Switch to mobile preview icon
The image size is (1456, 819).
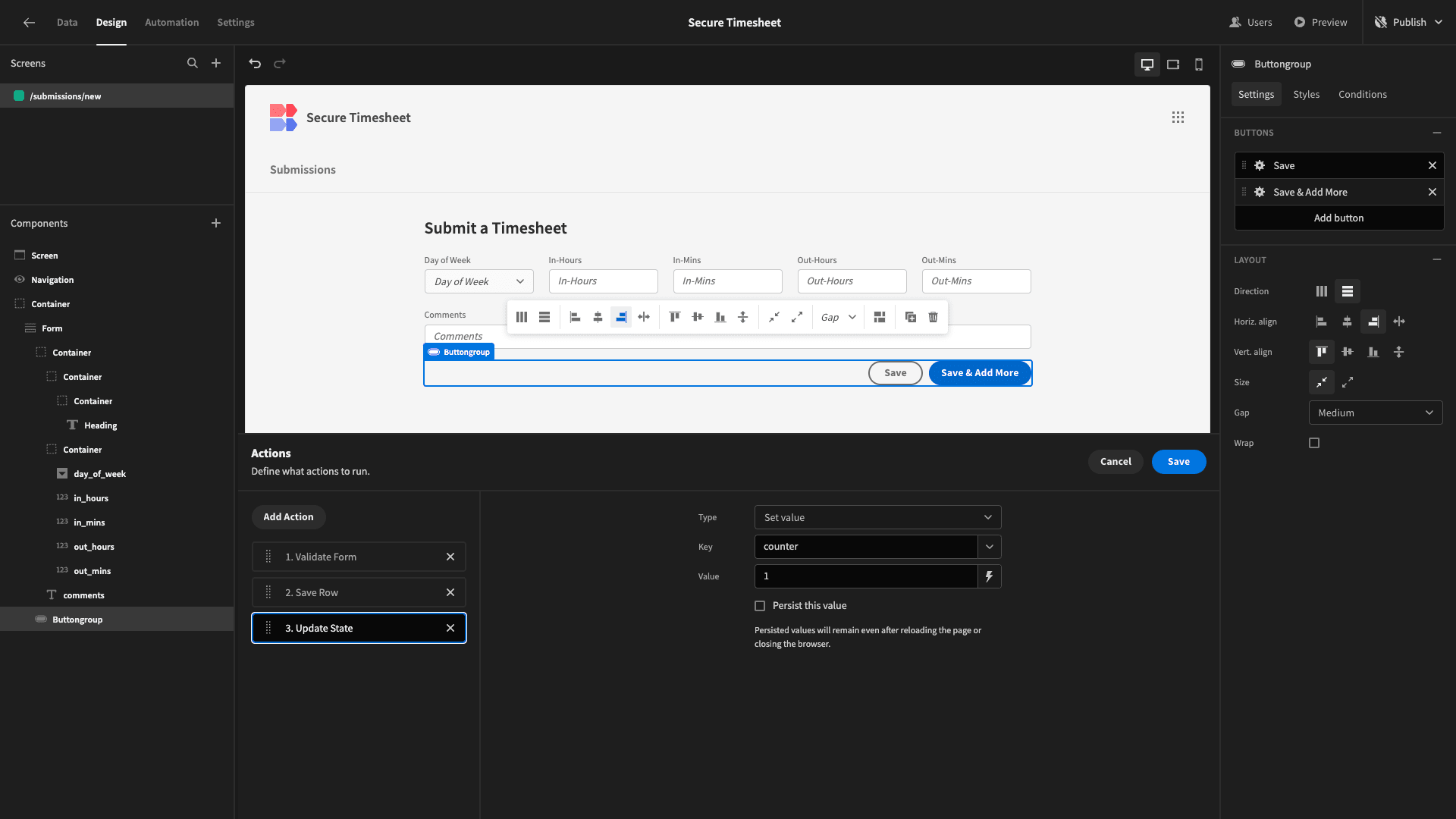(x=1199, y=64)
